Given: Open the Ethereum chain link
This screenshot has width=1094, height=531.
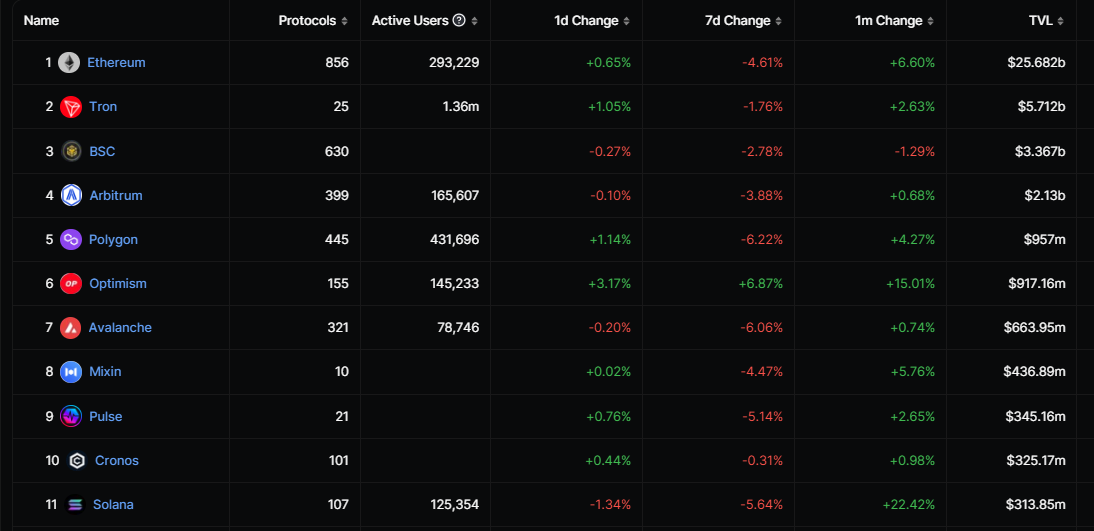Looking at the screenshot, I should 116,63.
